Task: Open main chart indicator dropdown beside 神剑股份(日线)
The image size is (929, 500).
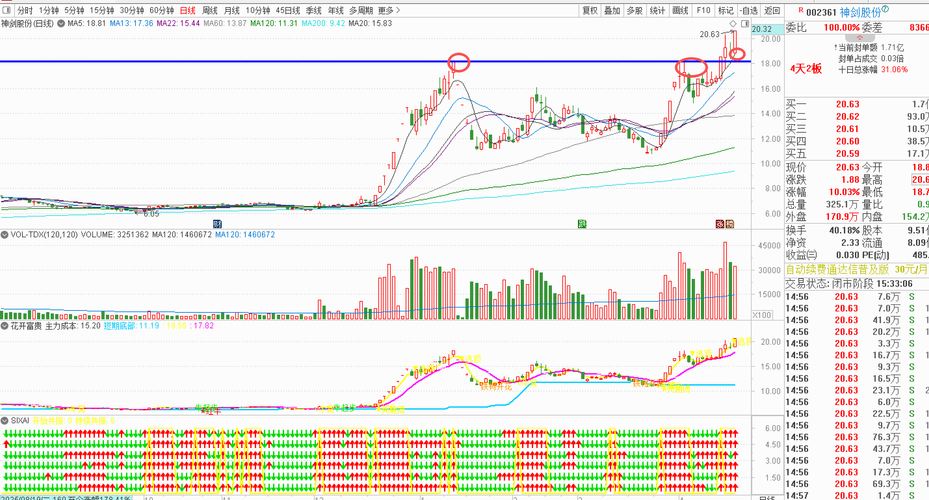Action: [x=60, y=24]
